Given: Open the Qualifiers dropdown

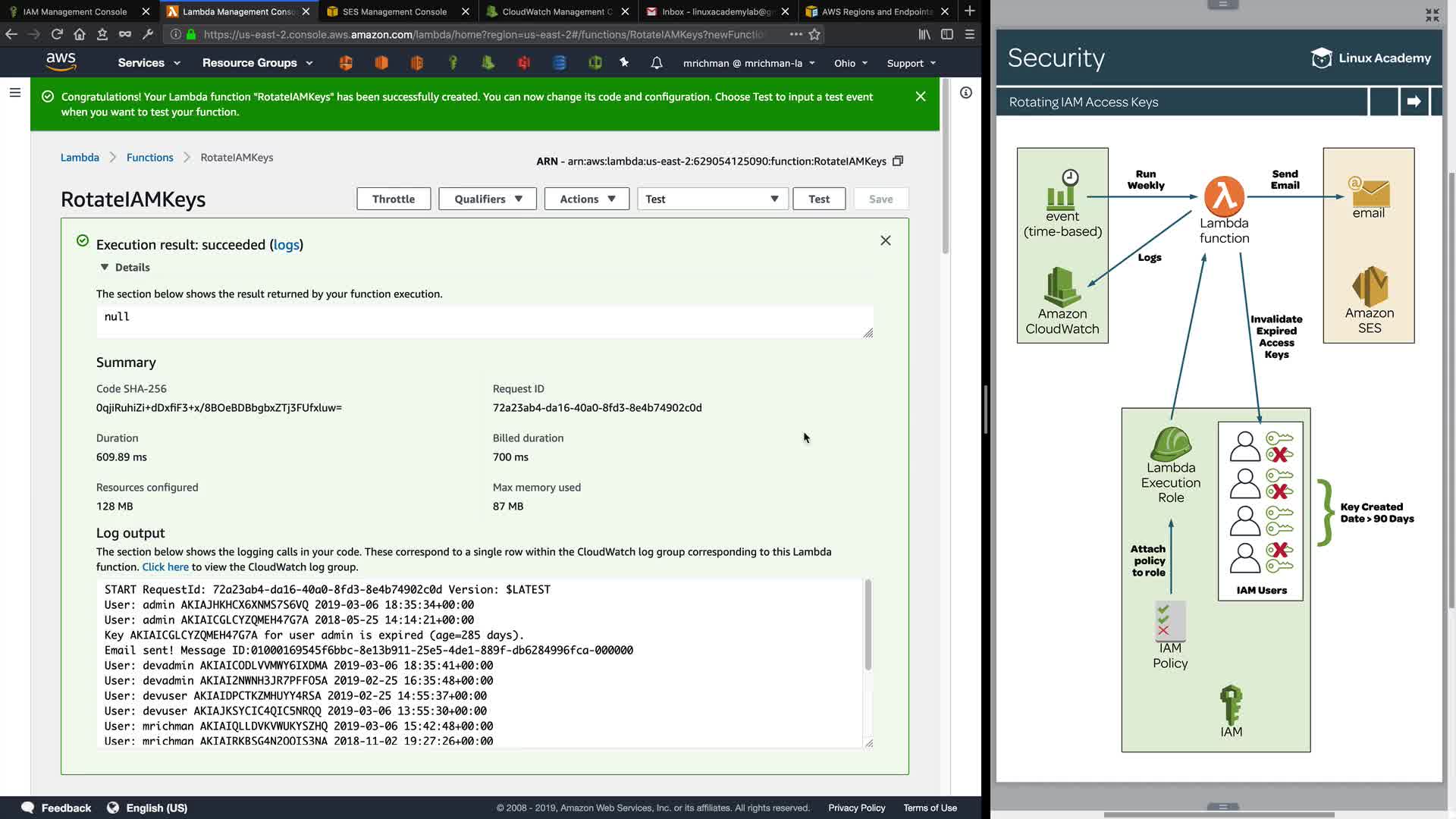Looking at the screenshot, I should click(x=488, y=199).
